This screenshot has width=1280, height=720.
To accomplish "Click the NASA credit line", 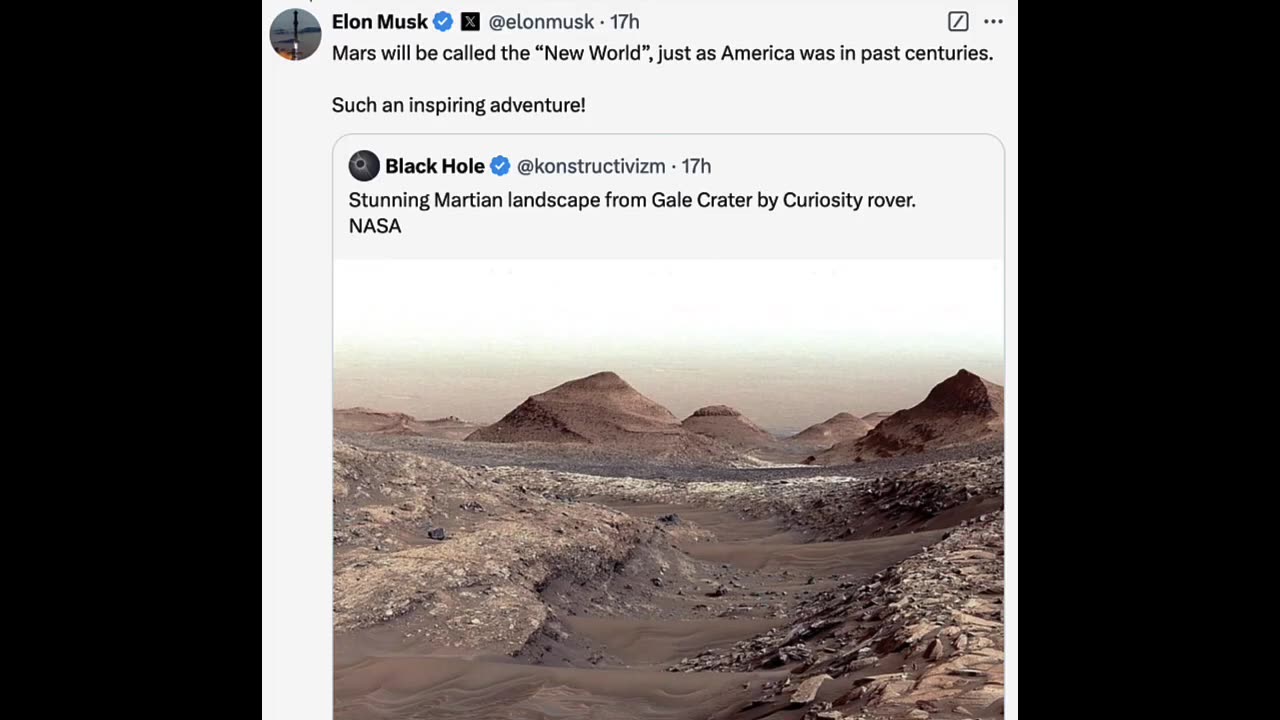I will tap(375, 226).
